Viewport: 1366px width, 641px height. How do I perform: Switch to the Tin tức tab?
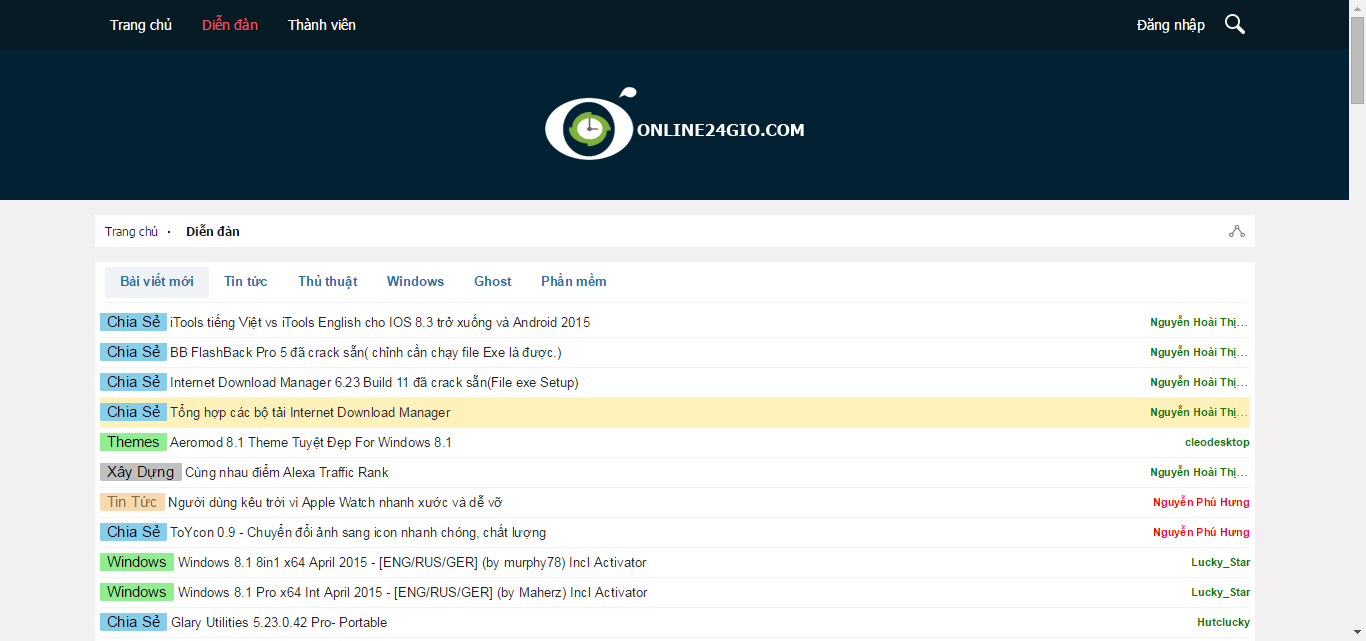pos(245,281)
